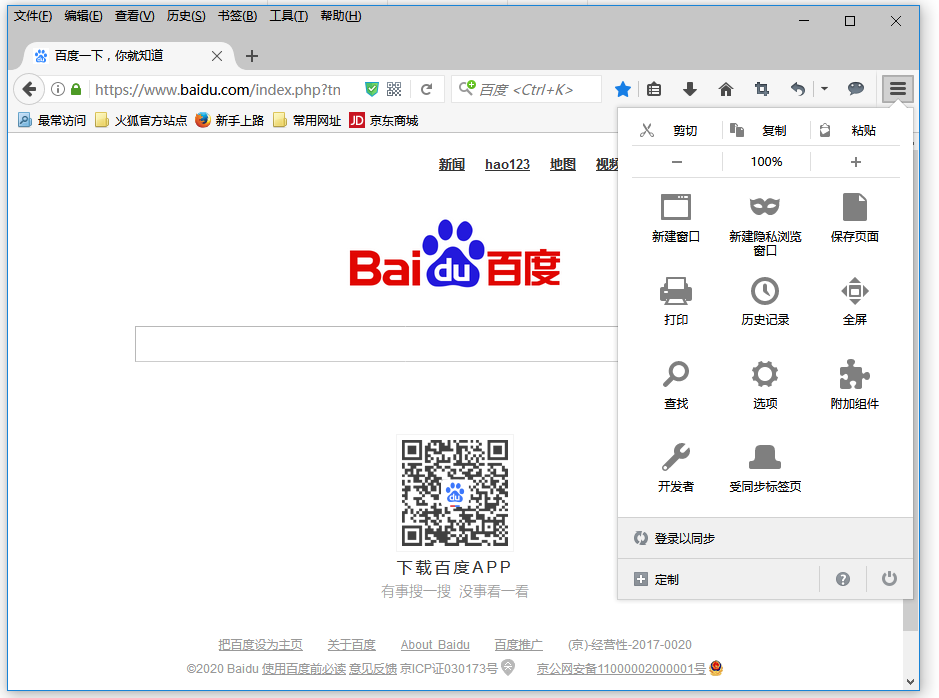Image resolution: width=939 pixels, height=698 pixels.
Task: Increase zoom with plus button
Action: (856, 162)
